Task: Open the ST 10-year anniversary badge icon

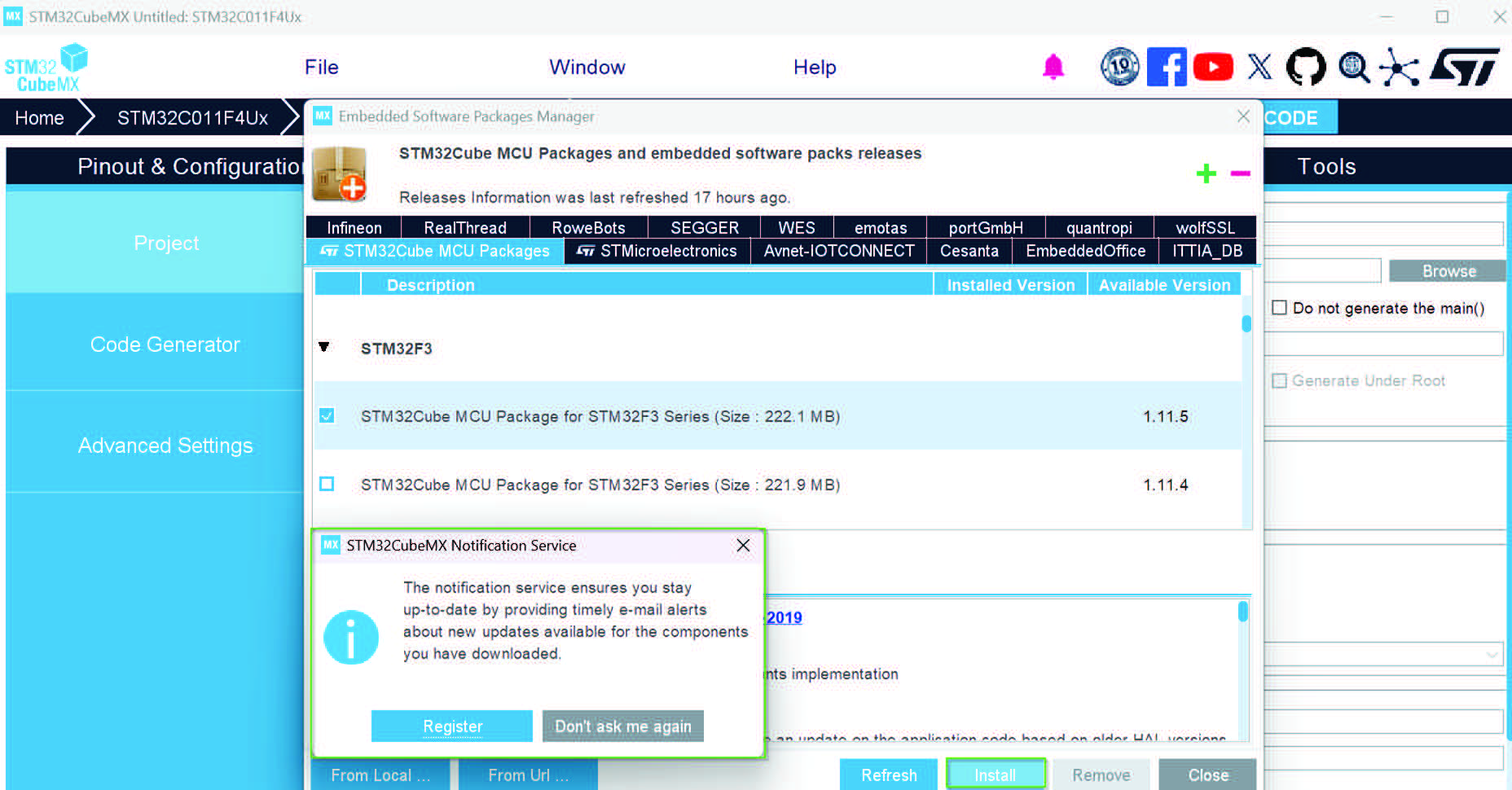Action: point(1120,67)
